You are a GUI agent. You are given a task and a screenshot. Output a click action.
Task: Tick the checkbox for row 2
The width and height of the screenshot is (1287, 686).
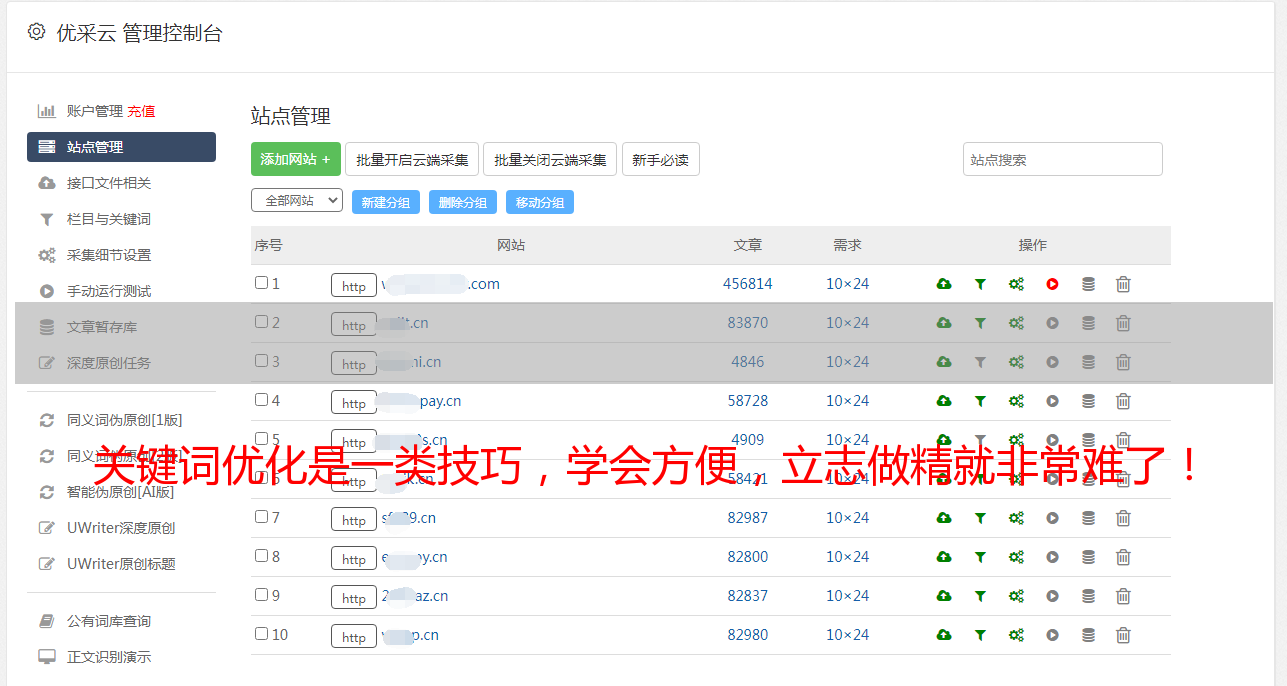point(261,322)
